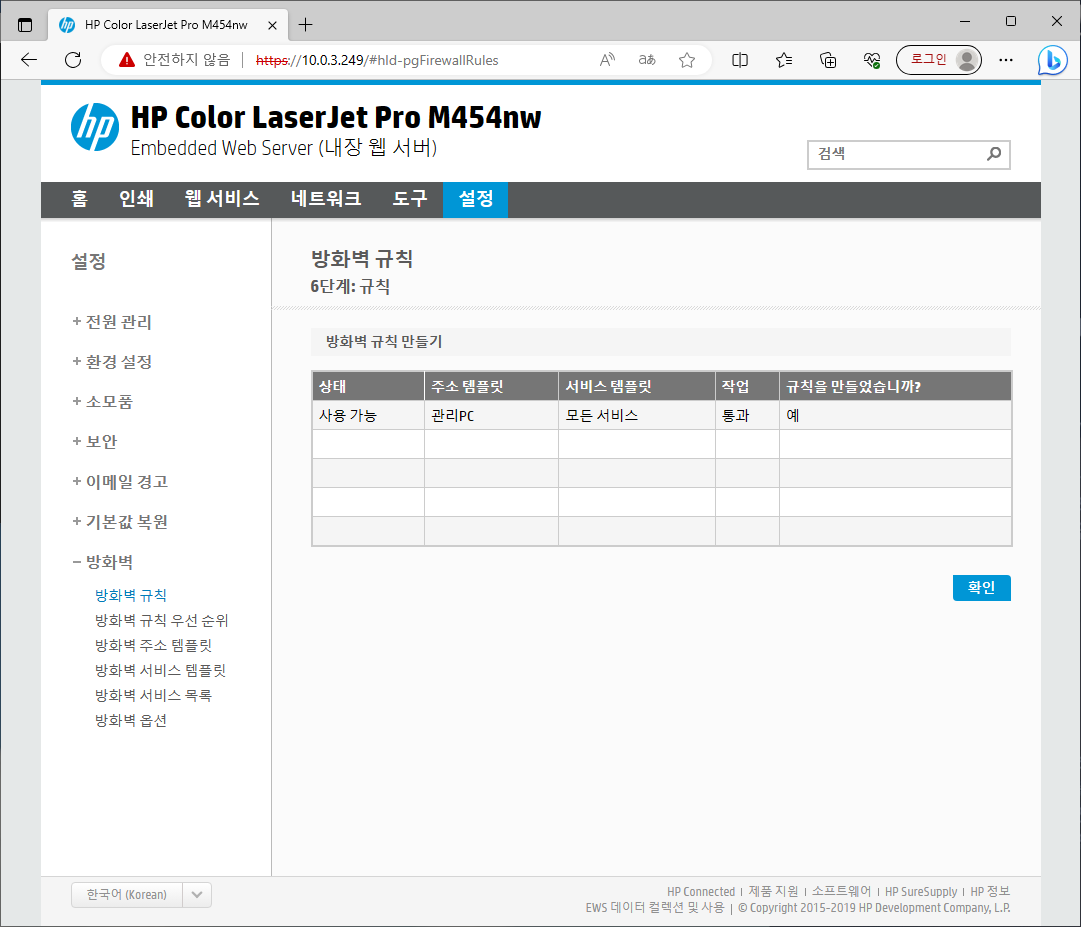Open the 홈 menu tab

(x=79, y=199)
